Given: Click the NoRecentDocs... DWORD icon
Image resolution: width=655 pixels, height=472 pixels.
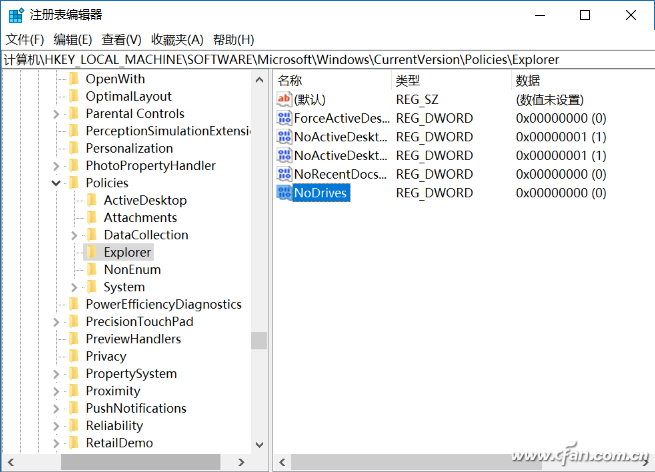Looking at the screenshot, I should coord(284,174).
